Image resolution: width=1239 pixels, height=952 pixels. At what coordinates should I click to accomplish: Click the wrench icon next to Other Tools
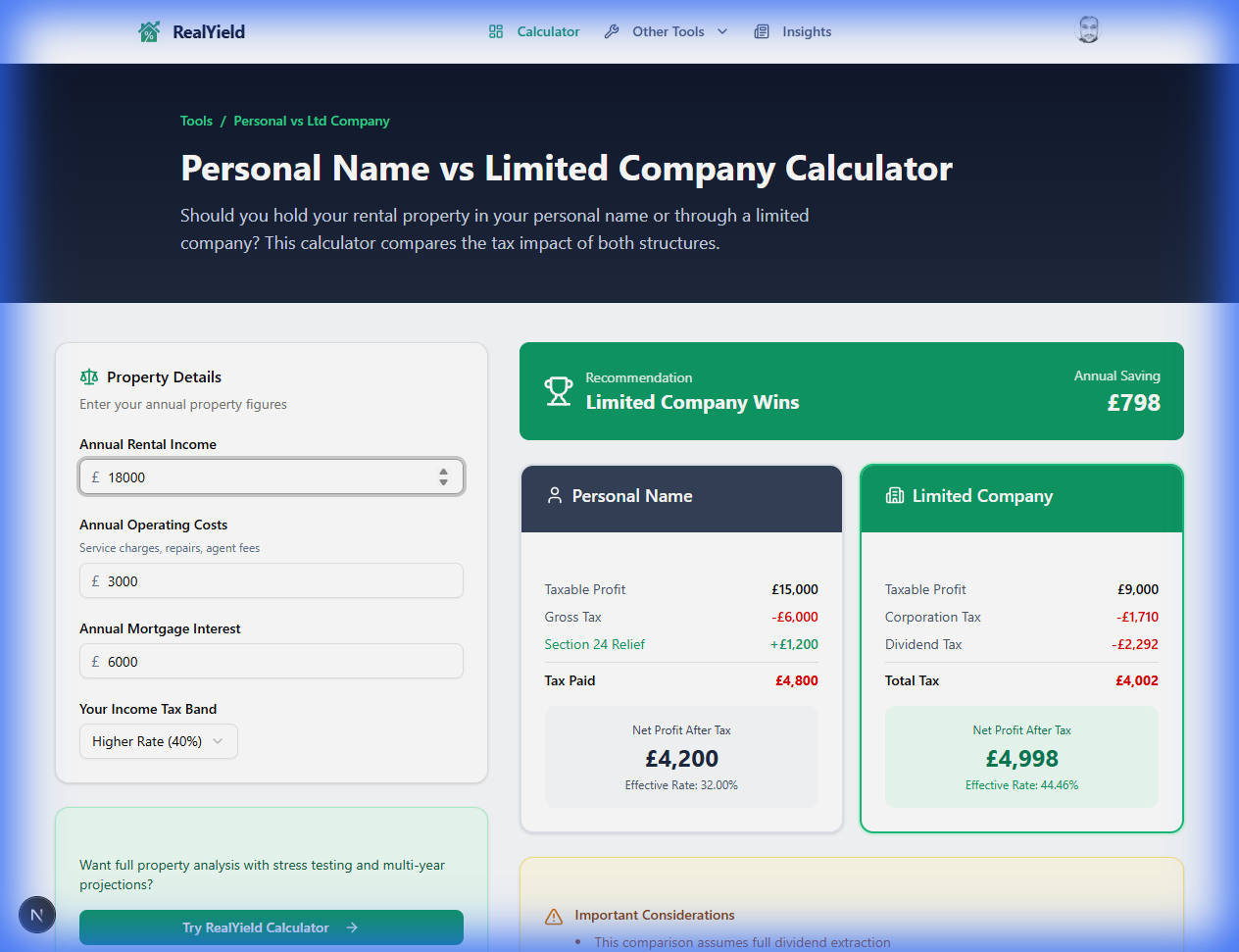(611, 30)
